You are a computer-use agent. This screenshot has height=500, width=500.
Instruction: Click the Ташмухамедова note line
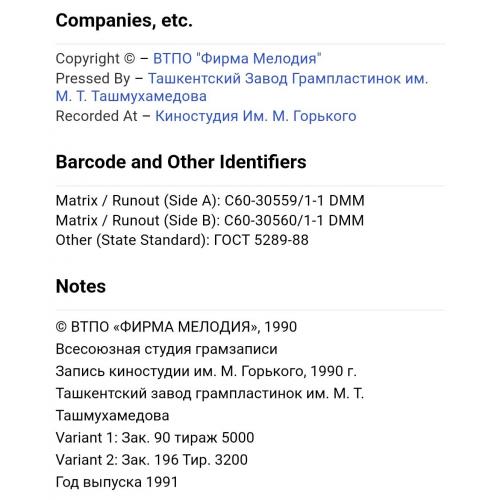tap(112, 415)
